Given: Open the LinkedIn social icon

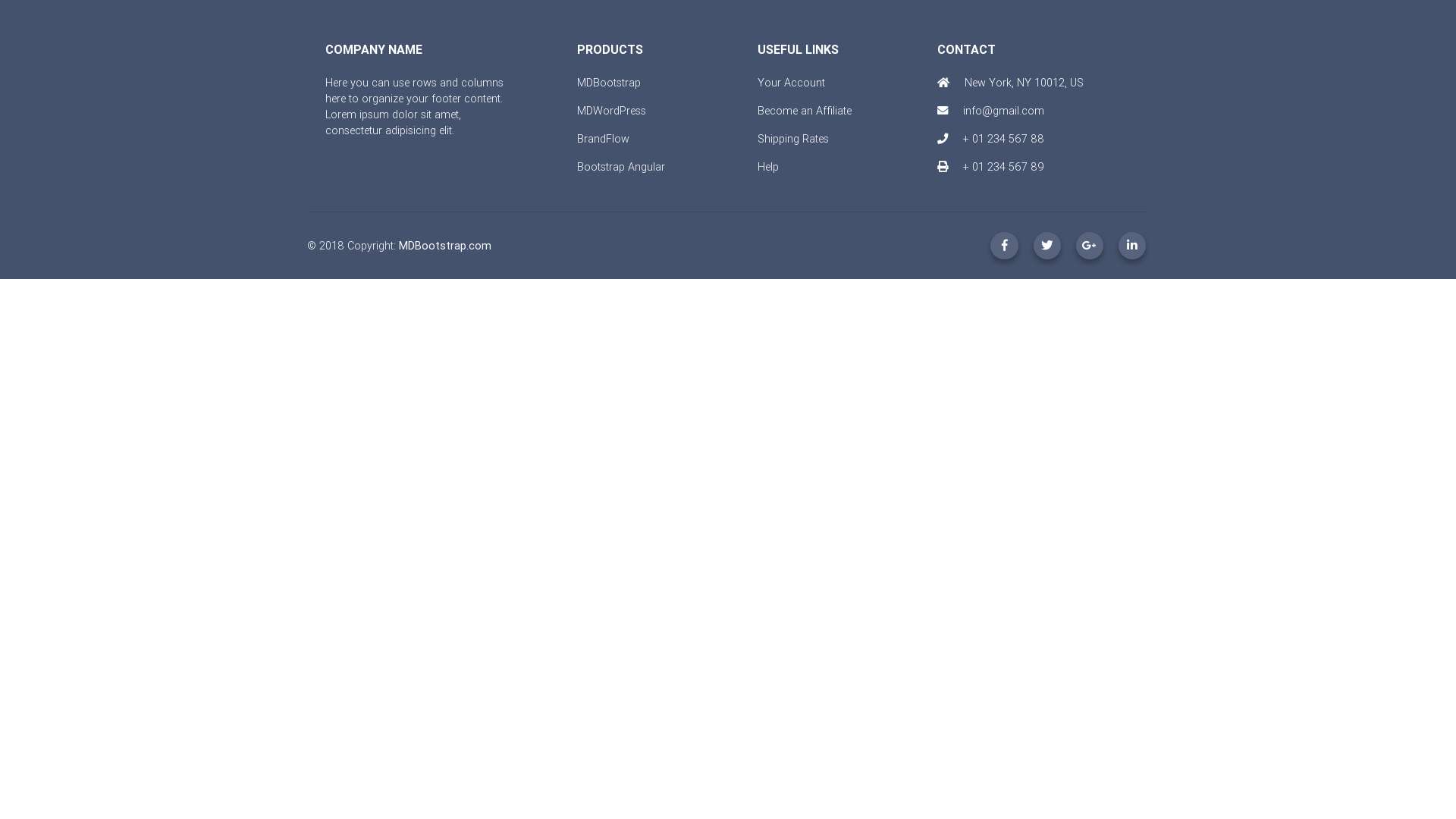Looking at the screenshot, I should 1131,246.
